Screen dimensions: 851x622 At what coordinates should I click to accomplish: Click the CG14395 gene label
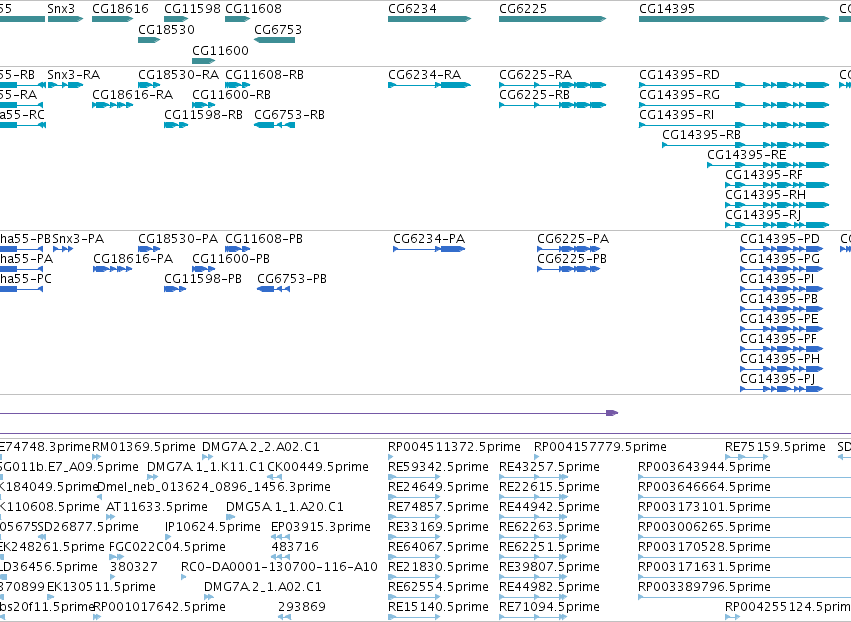(x=666, y=9)
